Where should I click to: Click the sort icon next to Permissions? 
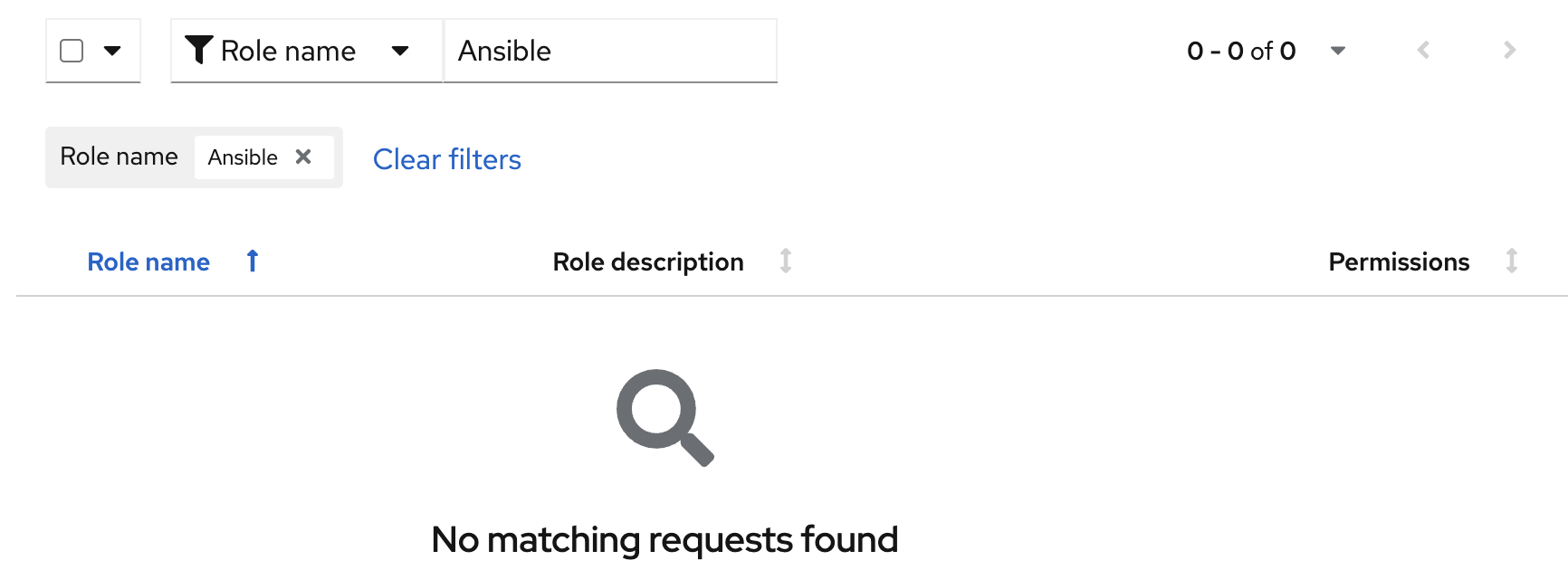coord(1511,261)
